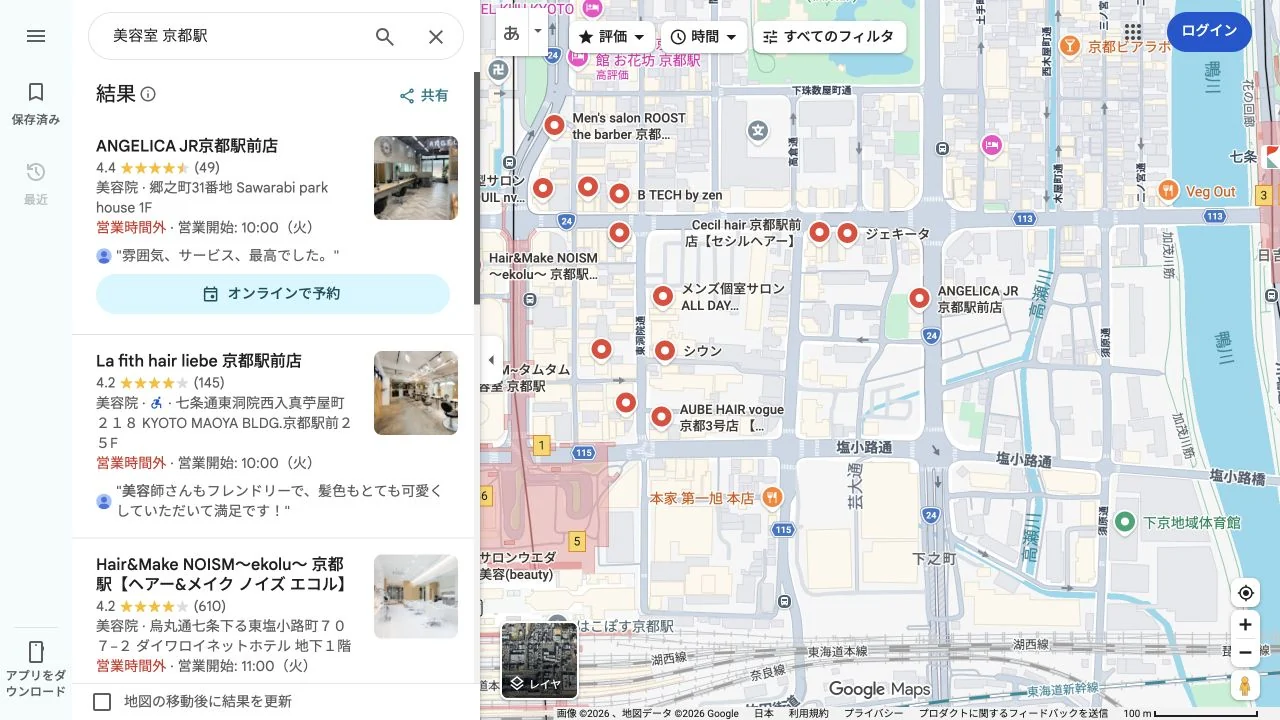Image resolution: width=1280 pixels, height=720 pixels.
Task: Open Hair&Make NOISM〜ekolu〜 result
Action: 221,574
